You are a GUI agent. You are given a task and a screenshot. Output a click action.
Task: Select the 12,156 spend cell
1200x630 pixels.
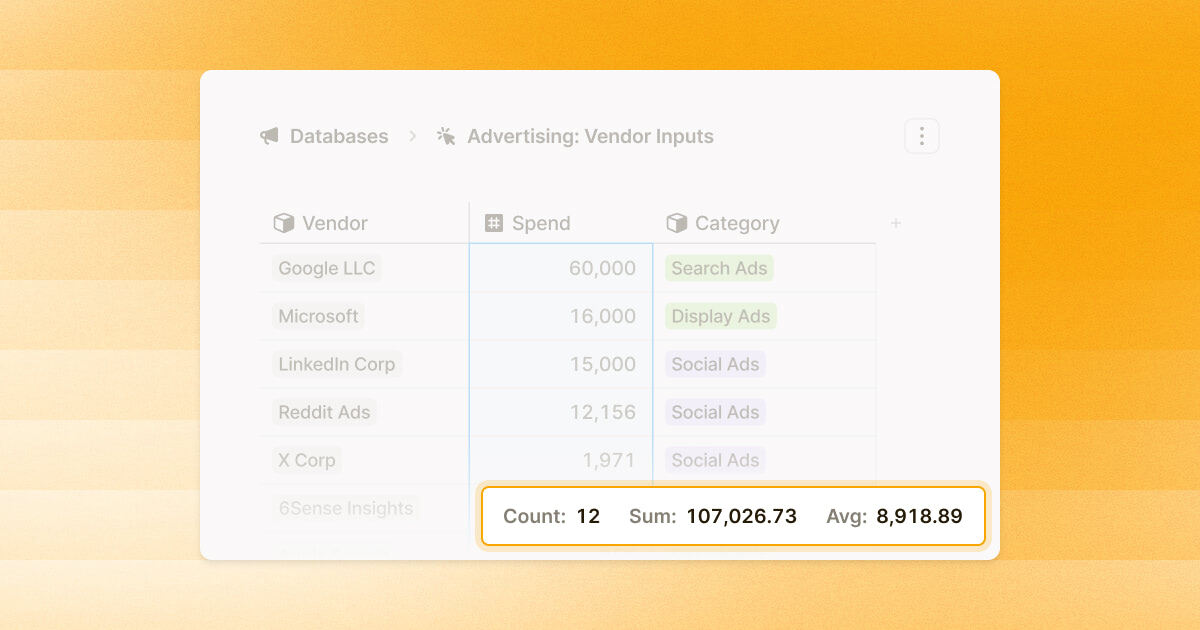point(561,412)
